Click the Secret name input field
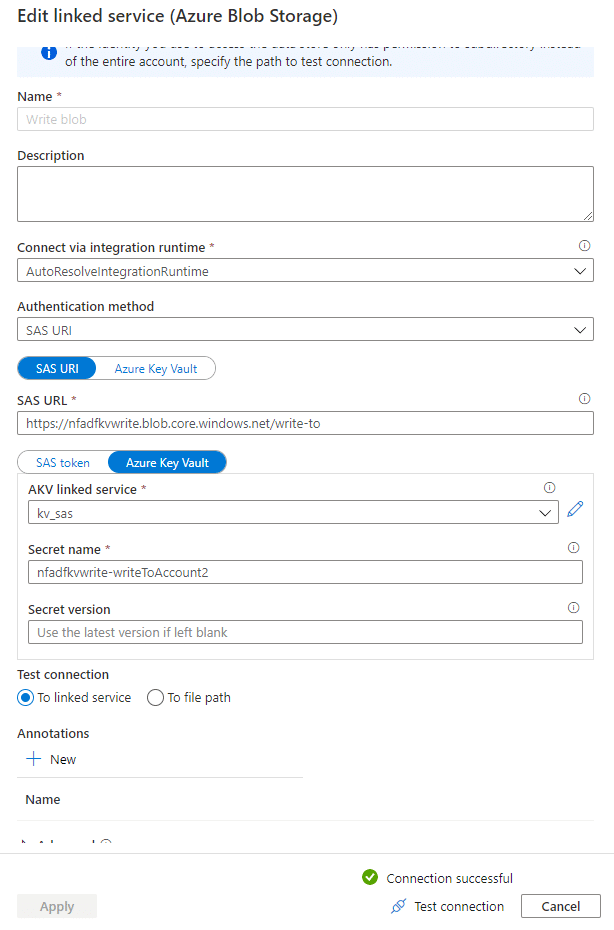Image resolution: width=614 pixels, height=930 pixels. pos(305,572)
